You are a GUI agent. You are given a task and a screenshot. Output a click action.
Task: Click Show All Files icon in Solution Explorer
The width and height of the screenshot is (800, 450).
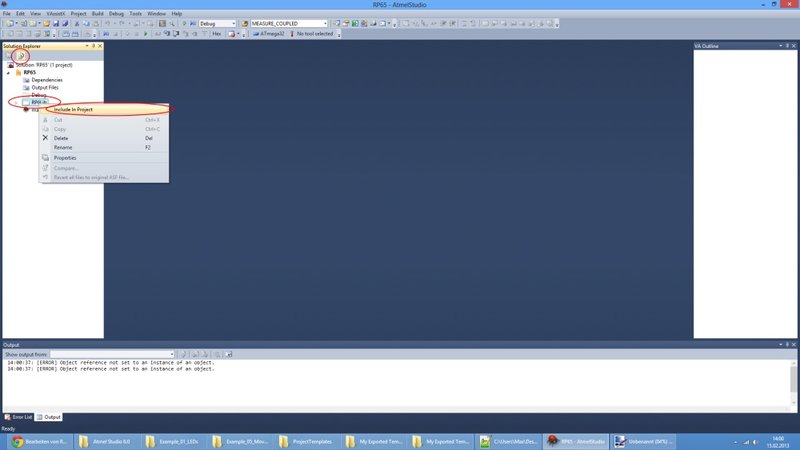[20, 55]
